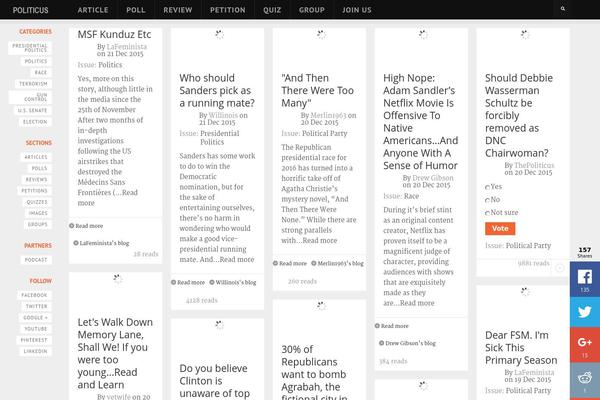Open 'Do you believe Clinton' poll title

[x=214, y=381]
